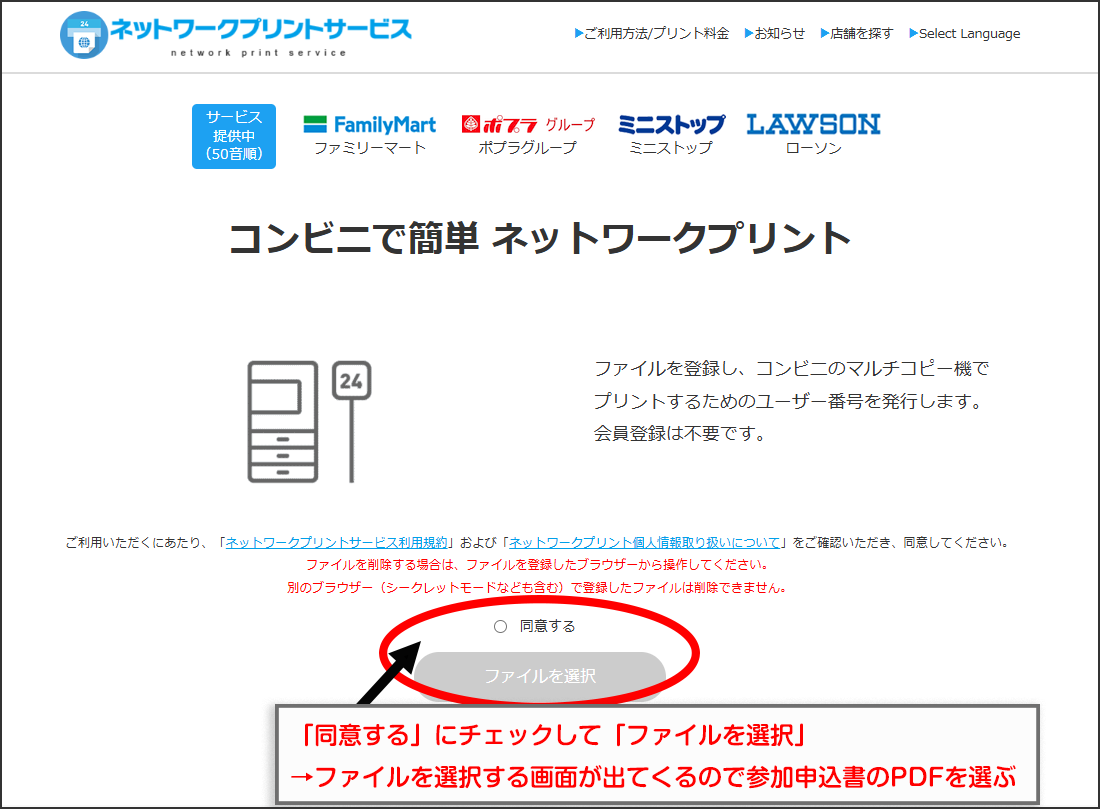Click the blue サービス提供中 badge
Viewport: 1100px width, 809px height.
coord(234,136)
